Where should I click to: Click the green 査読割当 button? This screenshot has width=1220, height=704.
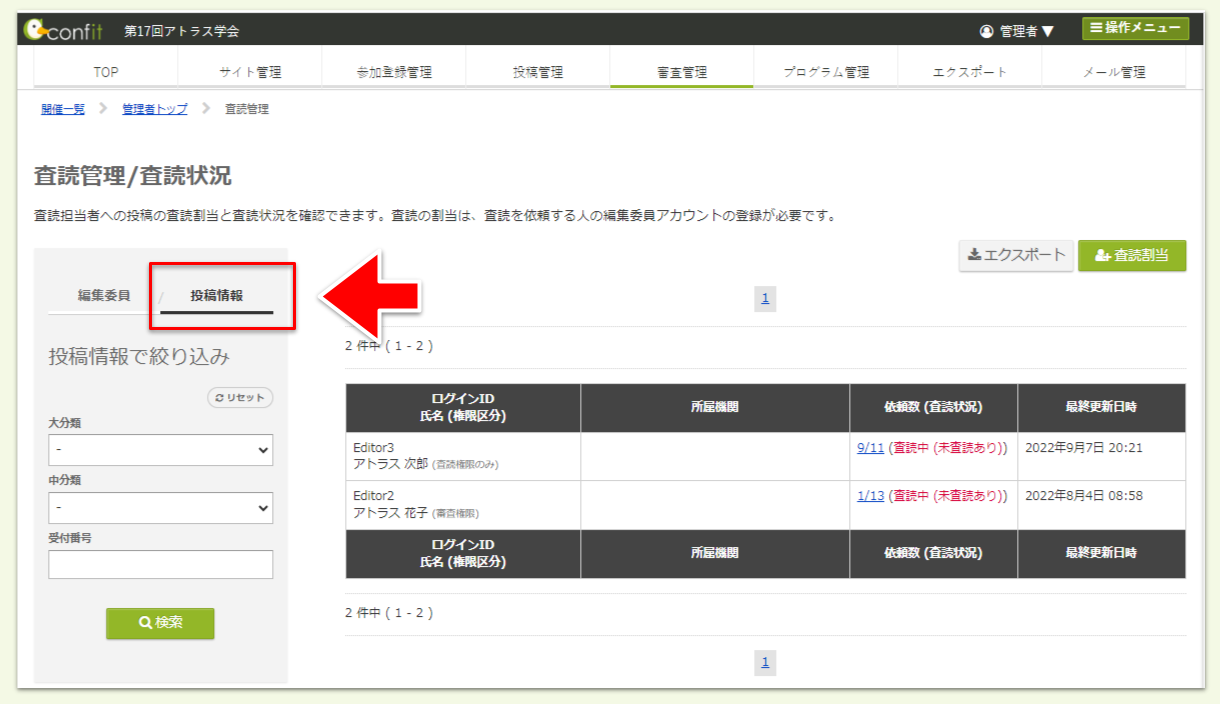pyautogui.click(x=1132, y=255)
